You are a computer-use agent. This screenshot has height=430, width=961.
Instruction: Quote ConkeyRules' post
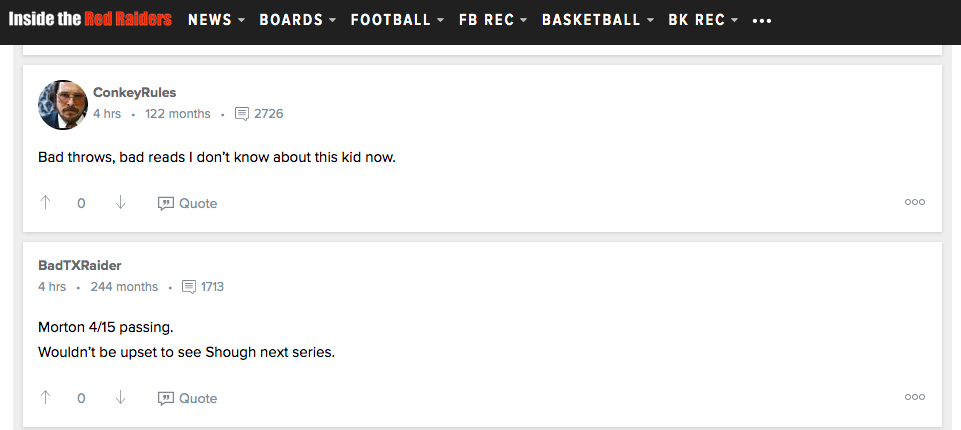click(x=188, y=203)
